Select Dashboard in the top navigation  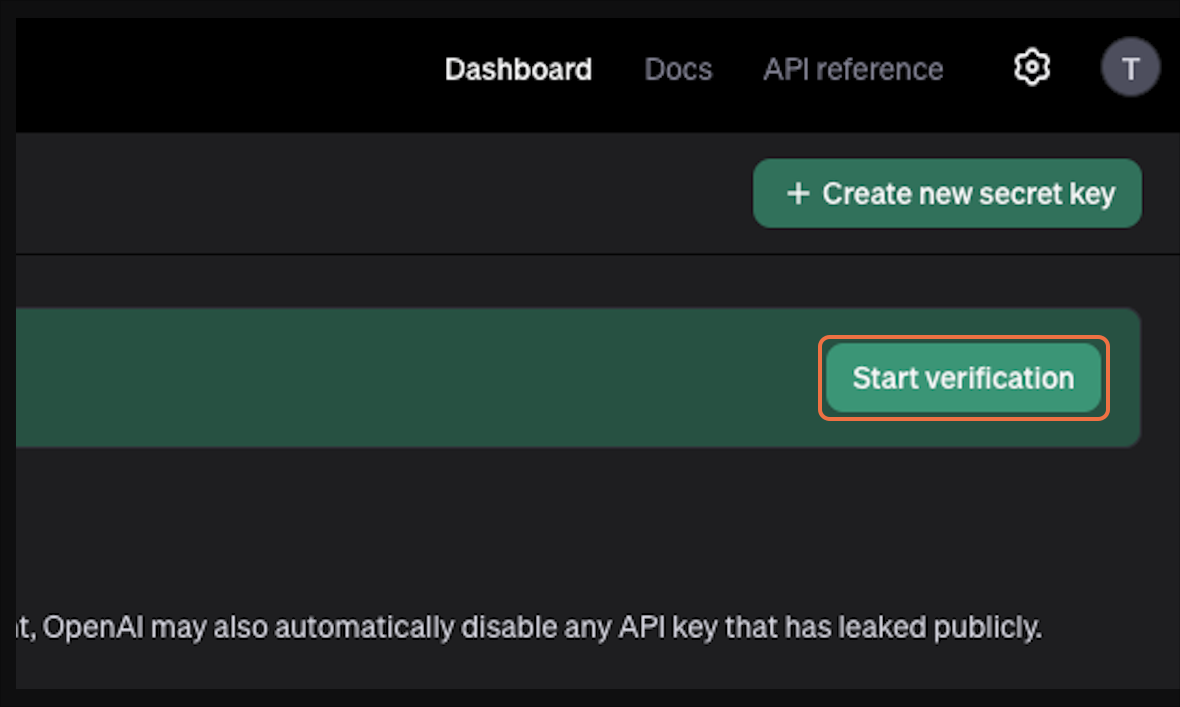click(518, 69)
